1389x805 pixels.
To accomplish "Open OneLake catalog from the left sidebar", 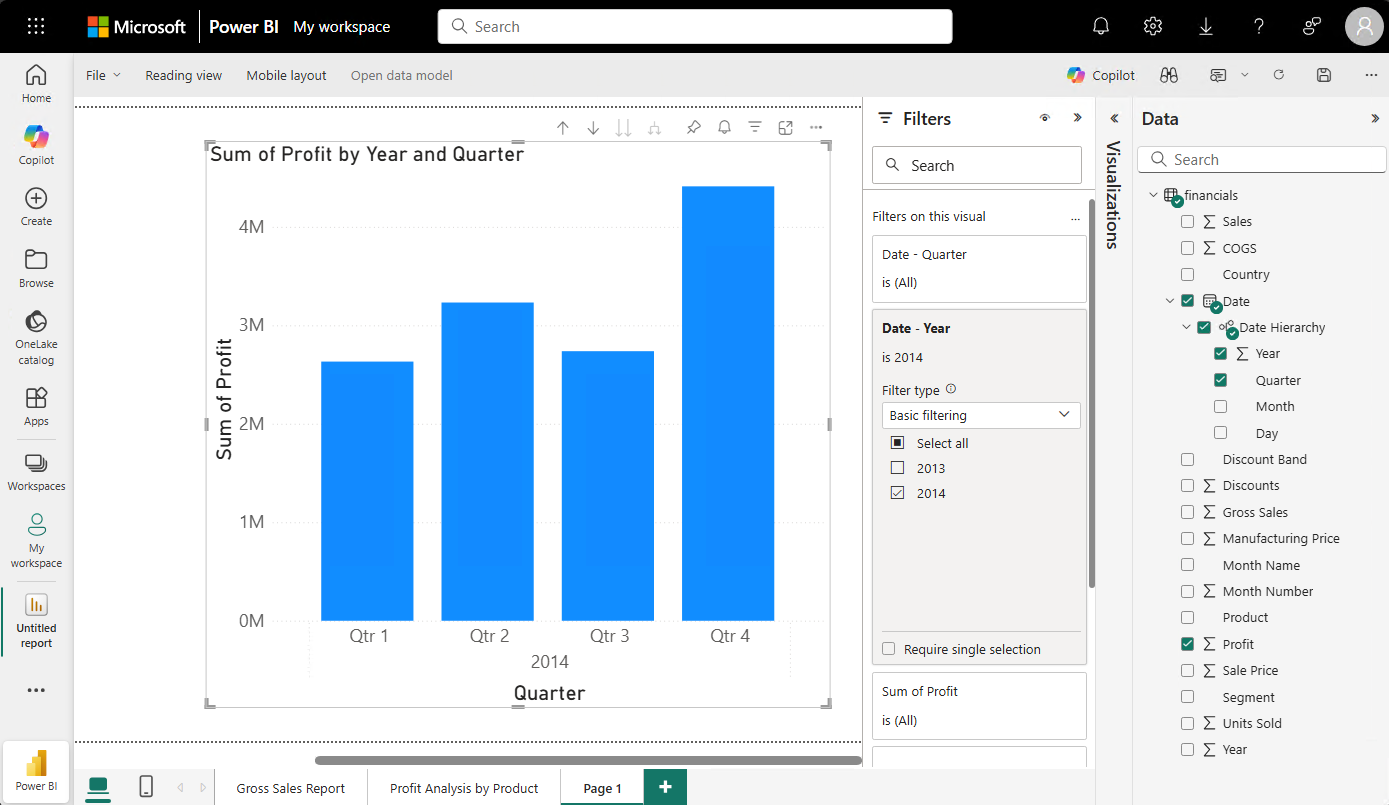I will 35,333.
